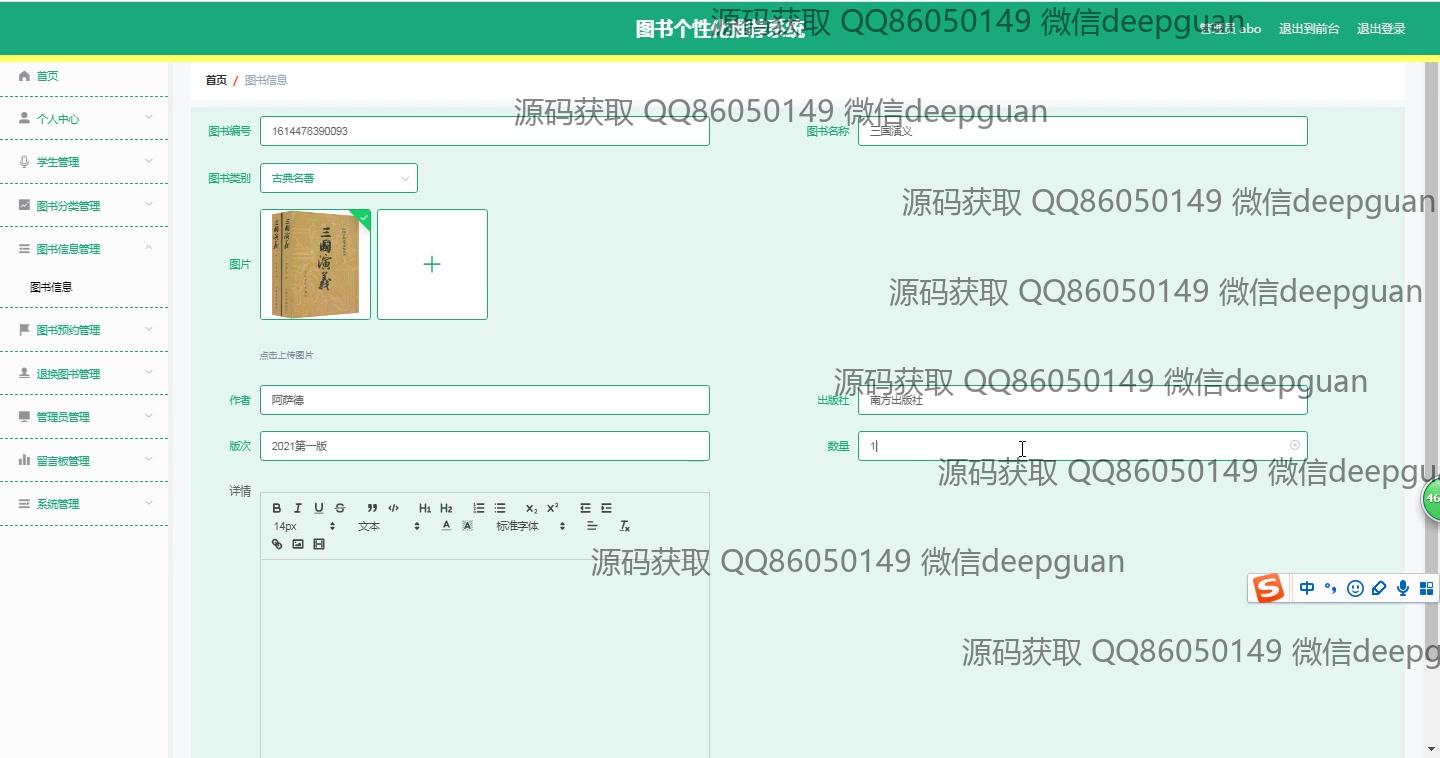Toggle bold formatting in the editor
This screenshot has height=758, width=1440.
pyautogui.click(x=277, y=508)
